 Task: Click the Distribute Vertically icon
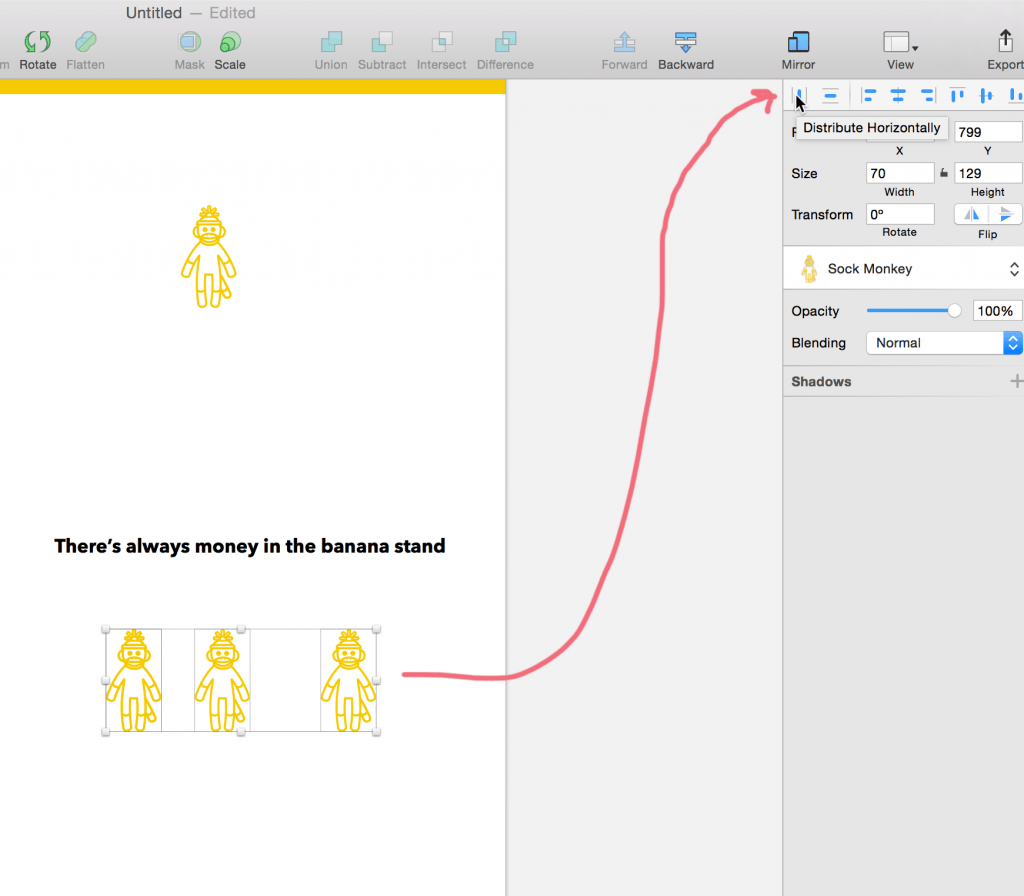tap(830, 96)
